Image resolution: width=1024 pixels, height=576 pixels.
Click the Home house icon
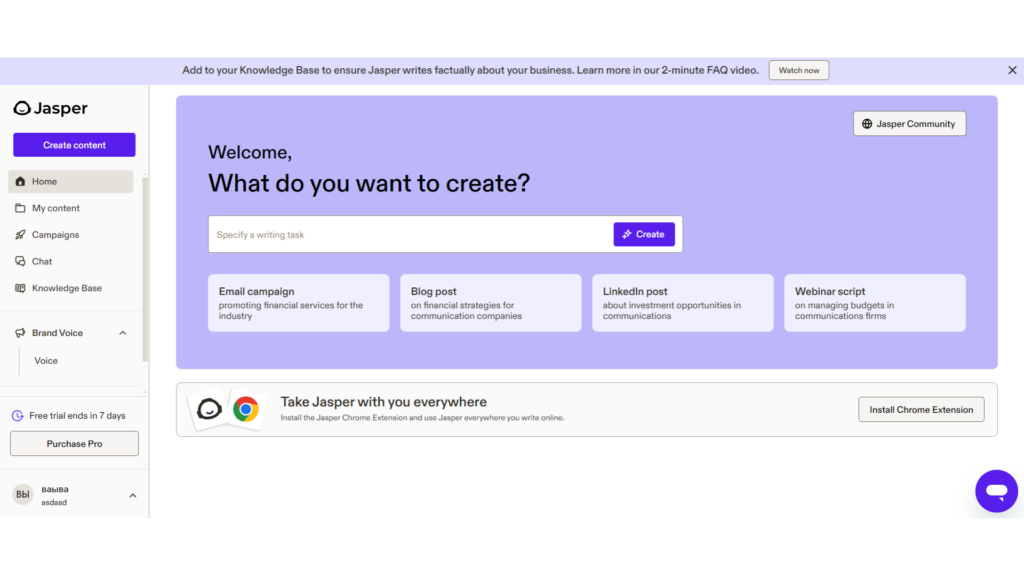[x=20, y=182]
